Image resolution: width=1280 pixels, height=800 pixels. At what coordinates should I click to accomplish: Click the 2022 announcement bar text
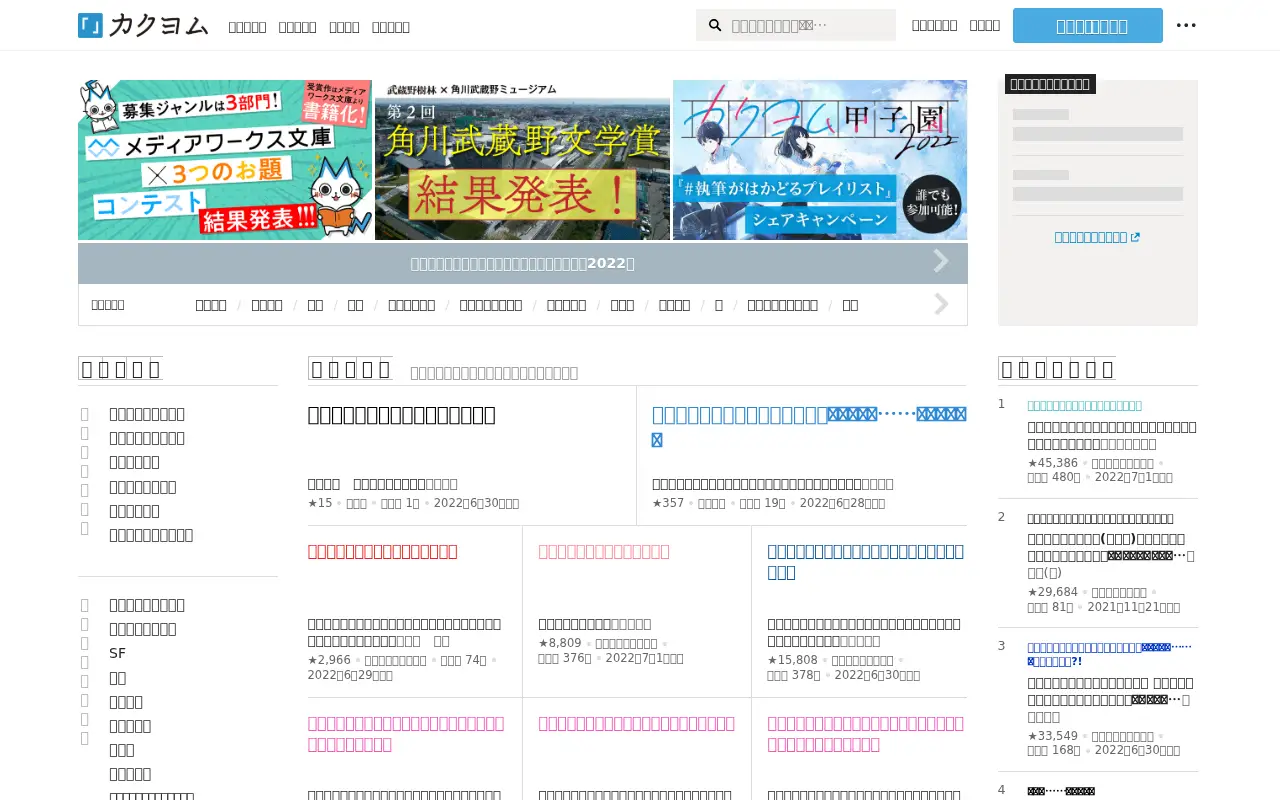tap(522, 263)
